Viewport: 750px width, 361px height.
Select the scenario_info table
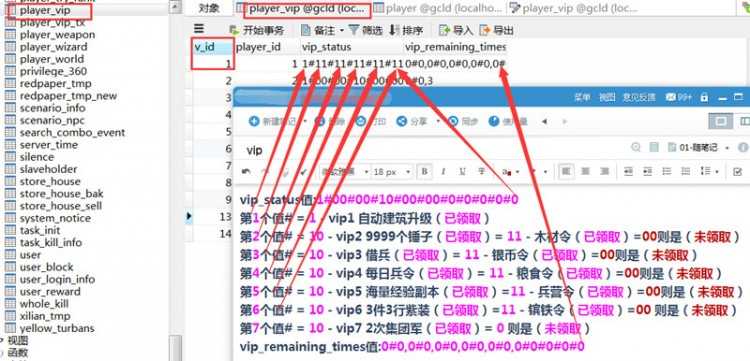pos(52,108)
